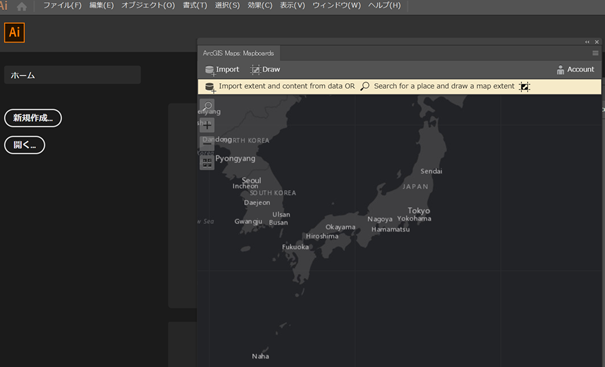The image size is (605, 367).
Task: Switch to ArcGIS Maps: Mapboards tab
Action: 238,53
